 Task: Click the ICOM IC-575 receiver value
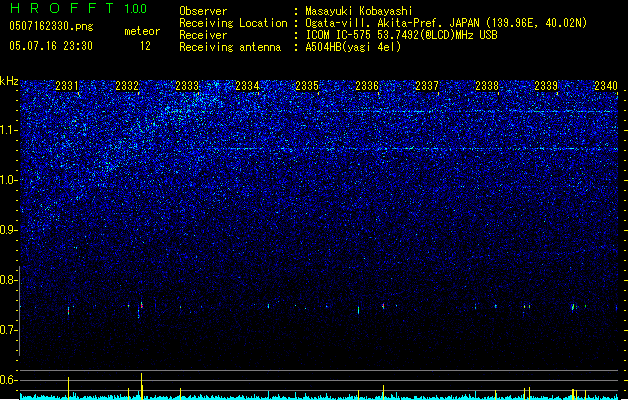point(401,35)
